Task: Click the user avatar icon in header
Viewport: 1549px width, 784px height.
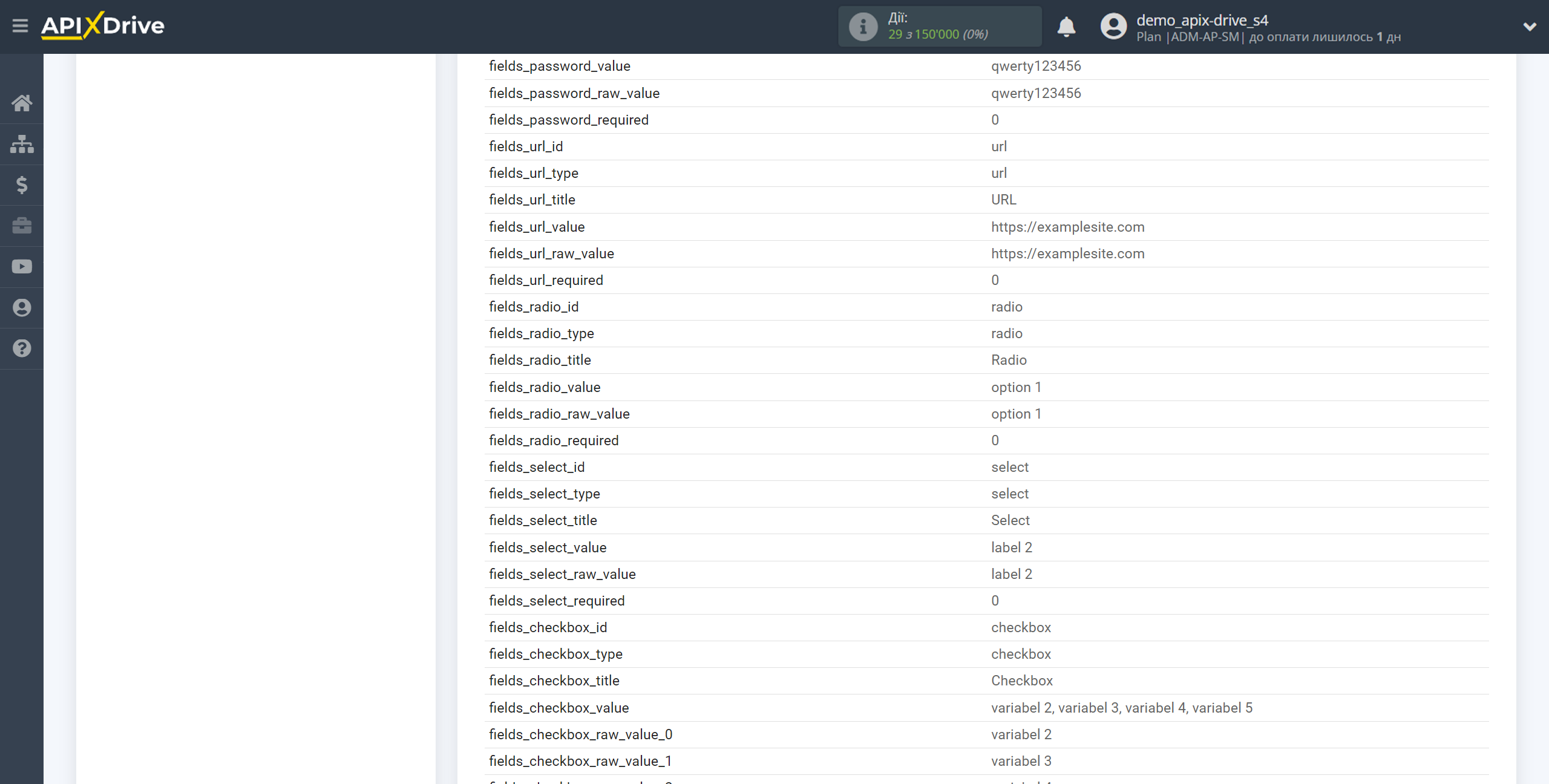Action: tap(1113, 27)
